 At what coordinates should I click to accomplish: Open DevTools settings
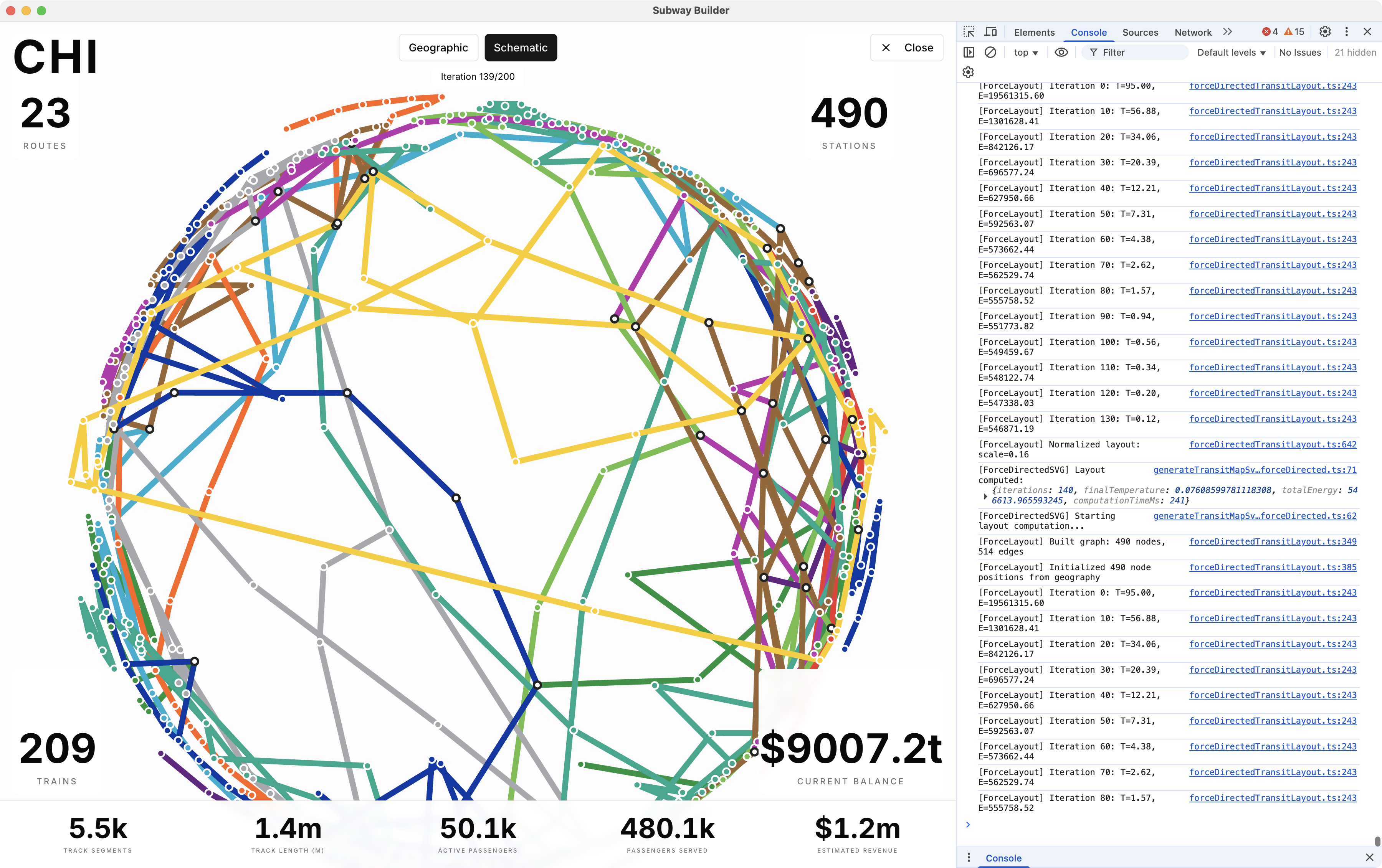[1325, 32]
